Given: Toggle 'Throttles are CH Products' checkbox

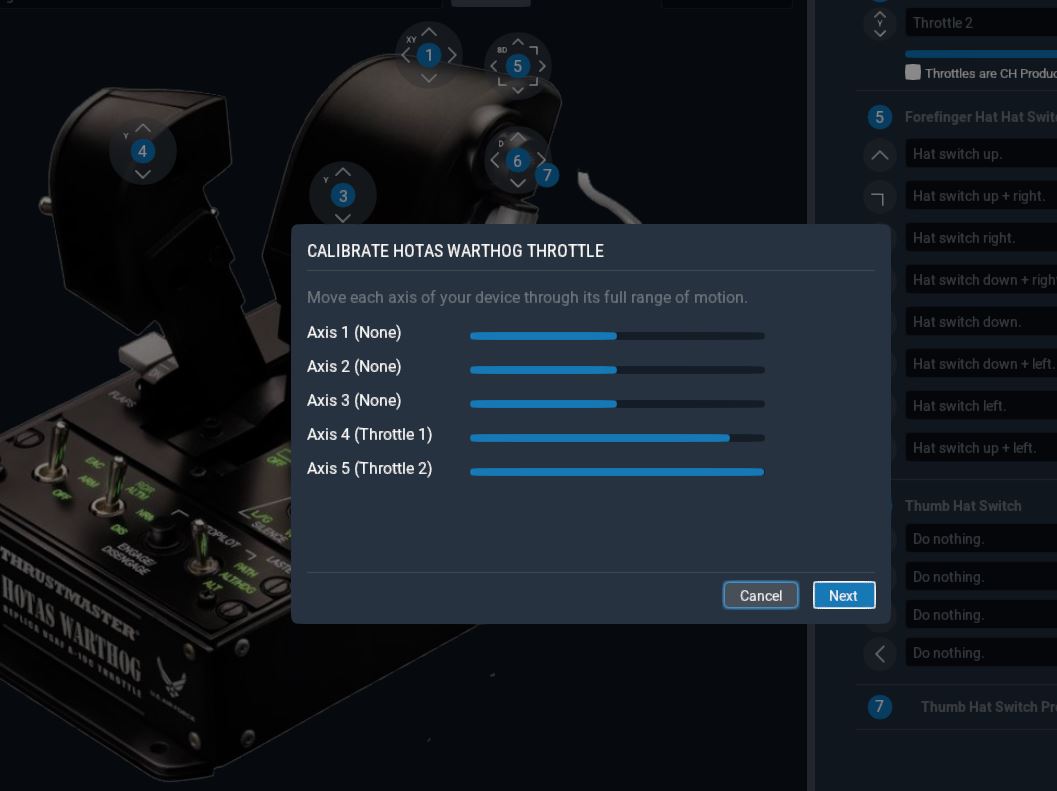Looking at the screenshot, I should coord(913,72).
